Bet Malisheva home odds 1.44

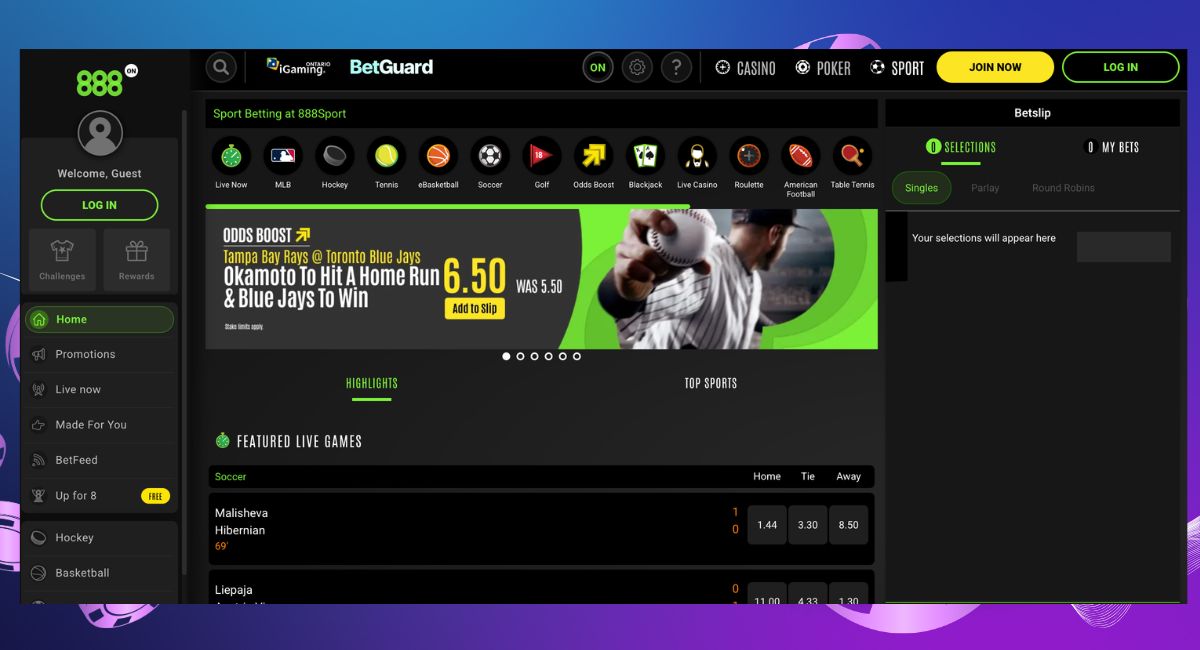click(767, 525)
